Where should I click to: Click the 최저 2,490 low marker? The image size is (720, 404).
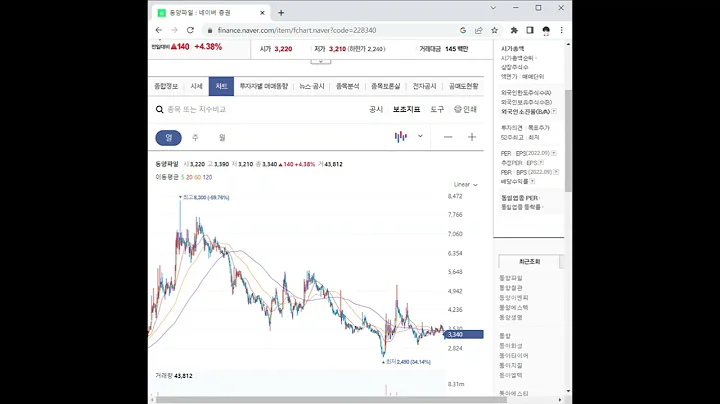point(407,362)
